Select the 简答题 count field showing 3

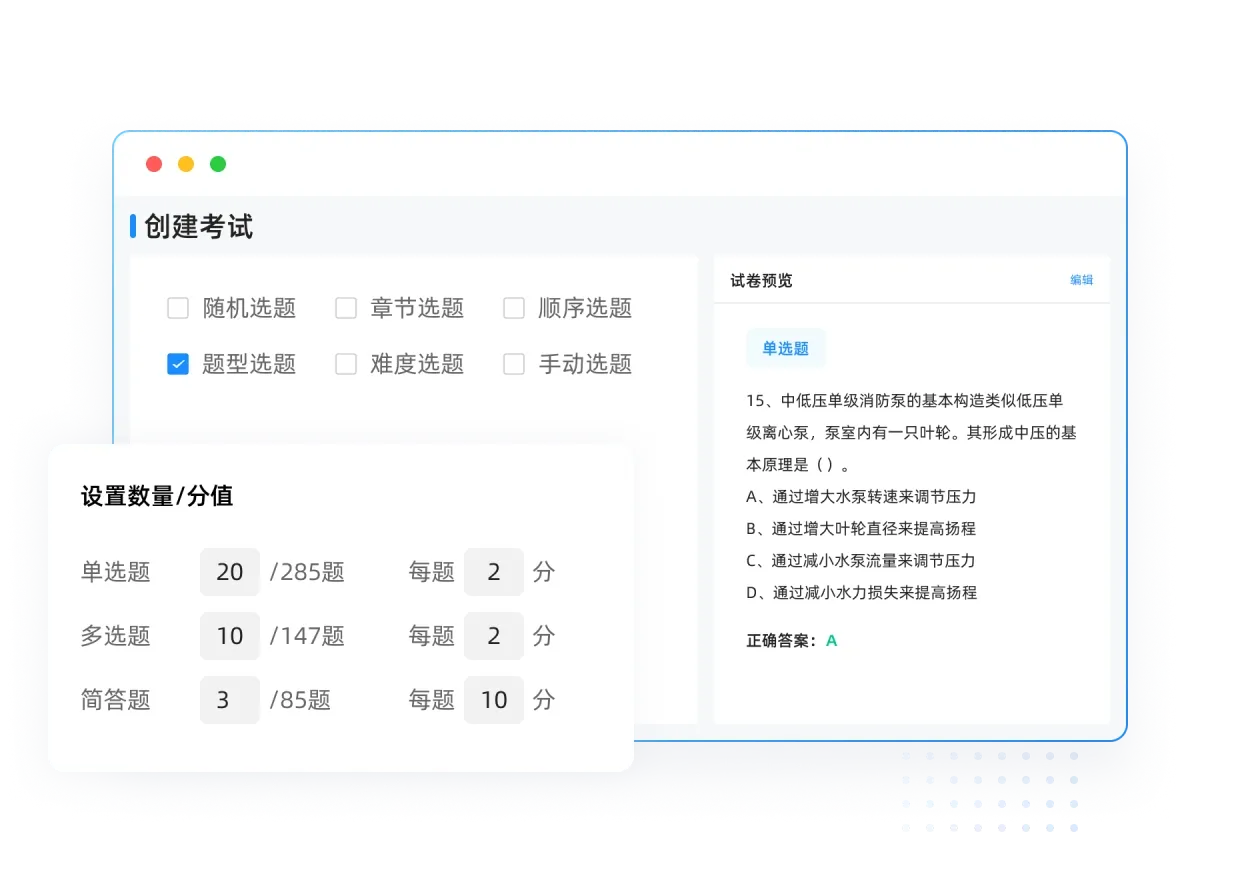click(230, 700)
